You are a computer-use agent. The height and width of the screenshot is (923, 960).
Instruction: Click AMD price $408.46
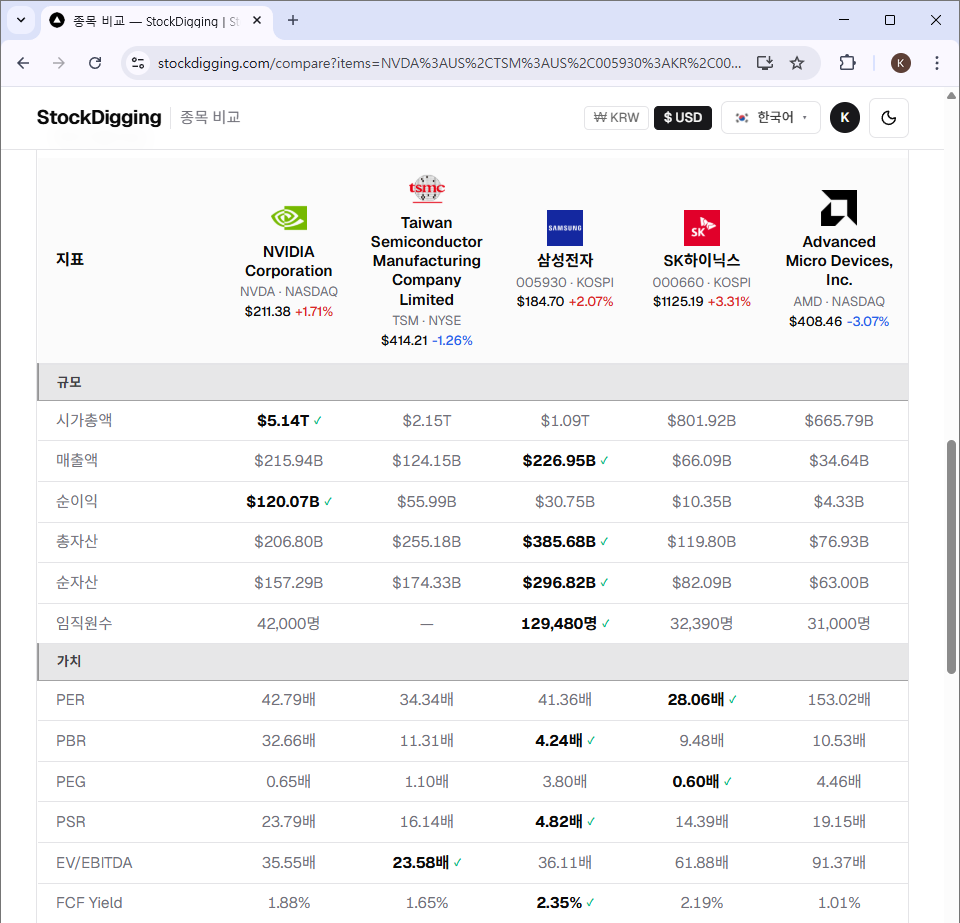[815, 321]
